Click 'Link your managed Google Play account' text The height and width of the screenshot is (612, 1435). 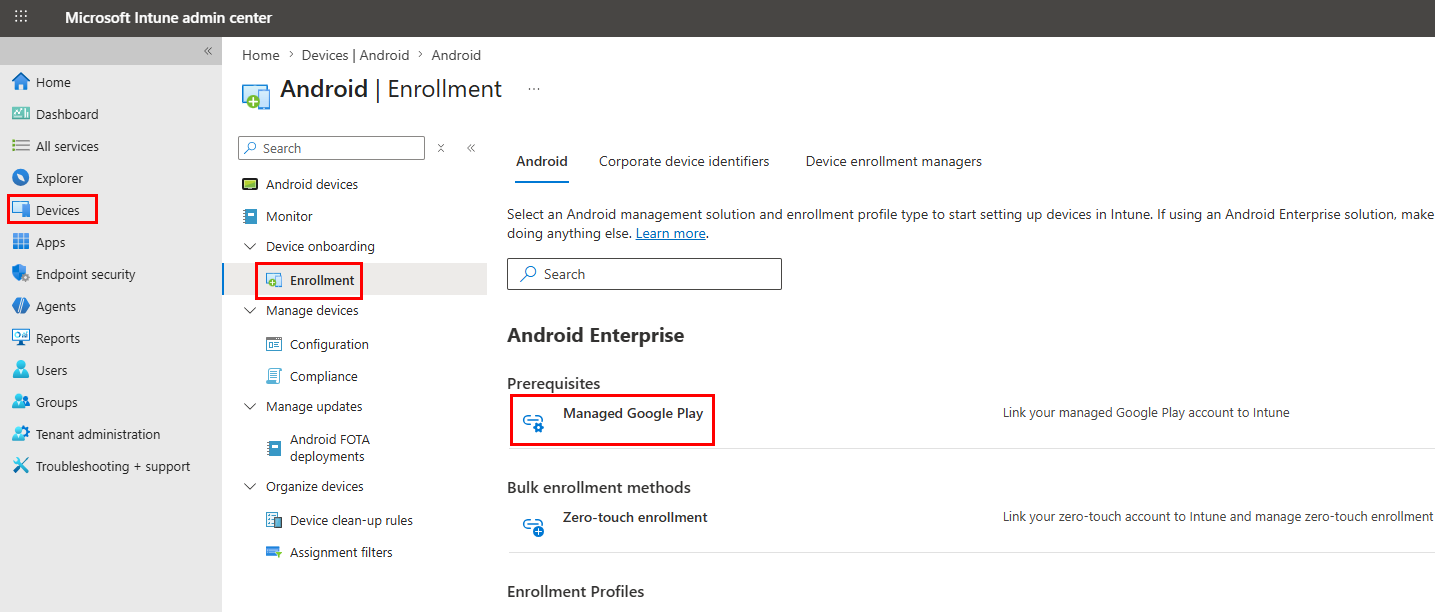click(1146, 412)
